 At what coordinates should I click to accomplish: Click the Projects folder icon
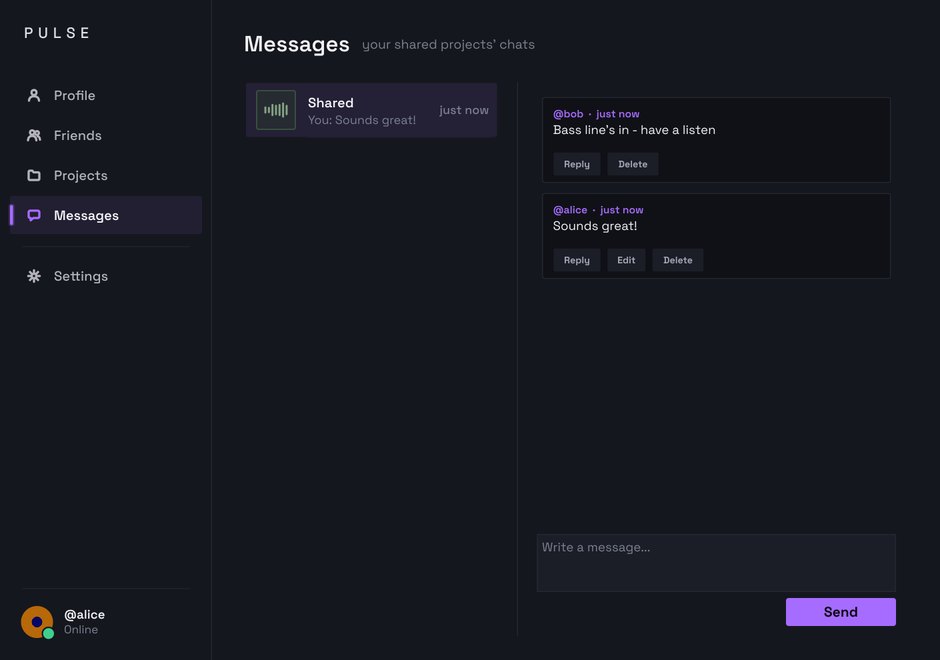(34, 175)
